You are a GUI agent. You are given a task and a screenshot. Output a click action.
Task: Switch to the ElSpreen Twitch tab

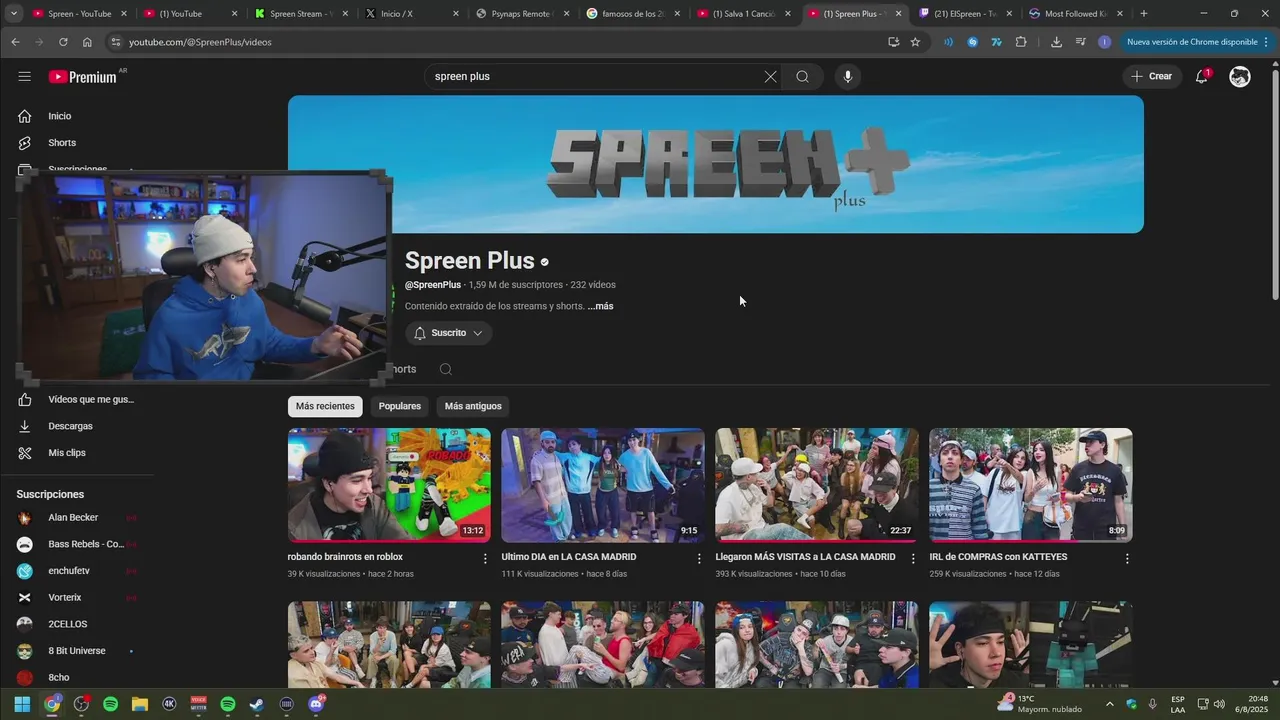tap(965, 14)
